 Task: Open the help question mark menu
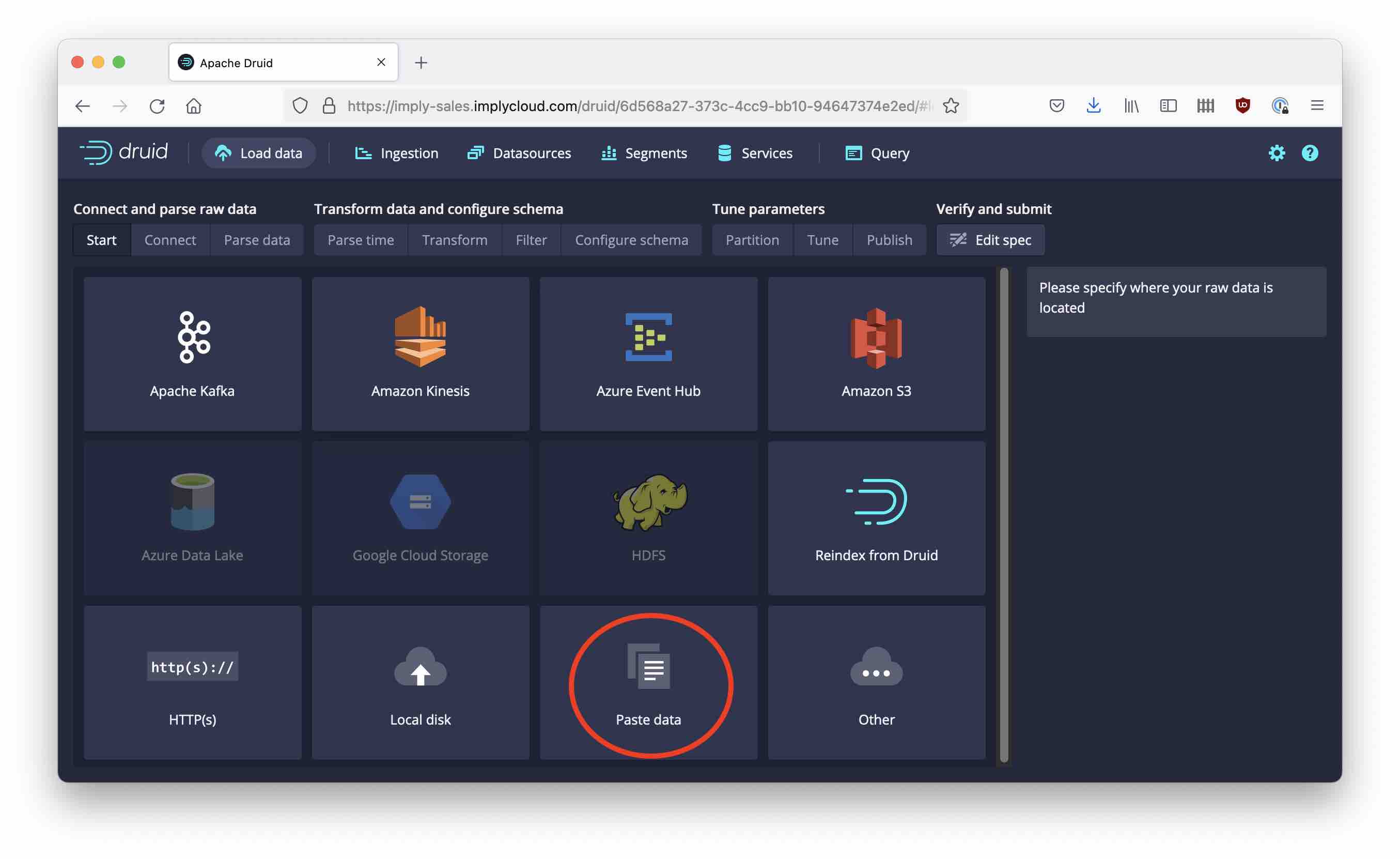(x=1309, y=153)
